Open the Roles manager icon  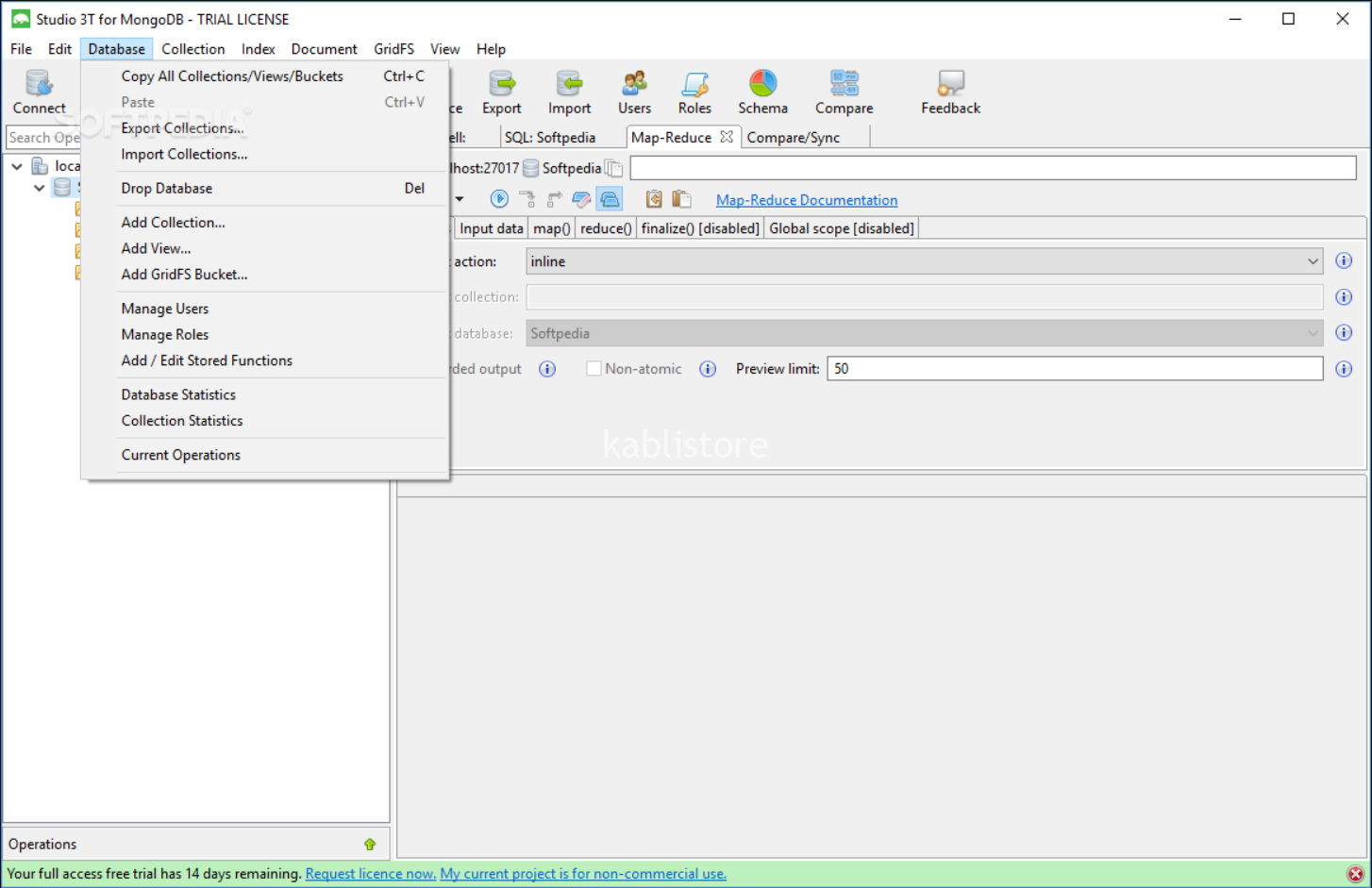coord(694,92)
